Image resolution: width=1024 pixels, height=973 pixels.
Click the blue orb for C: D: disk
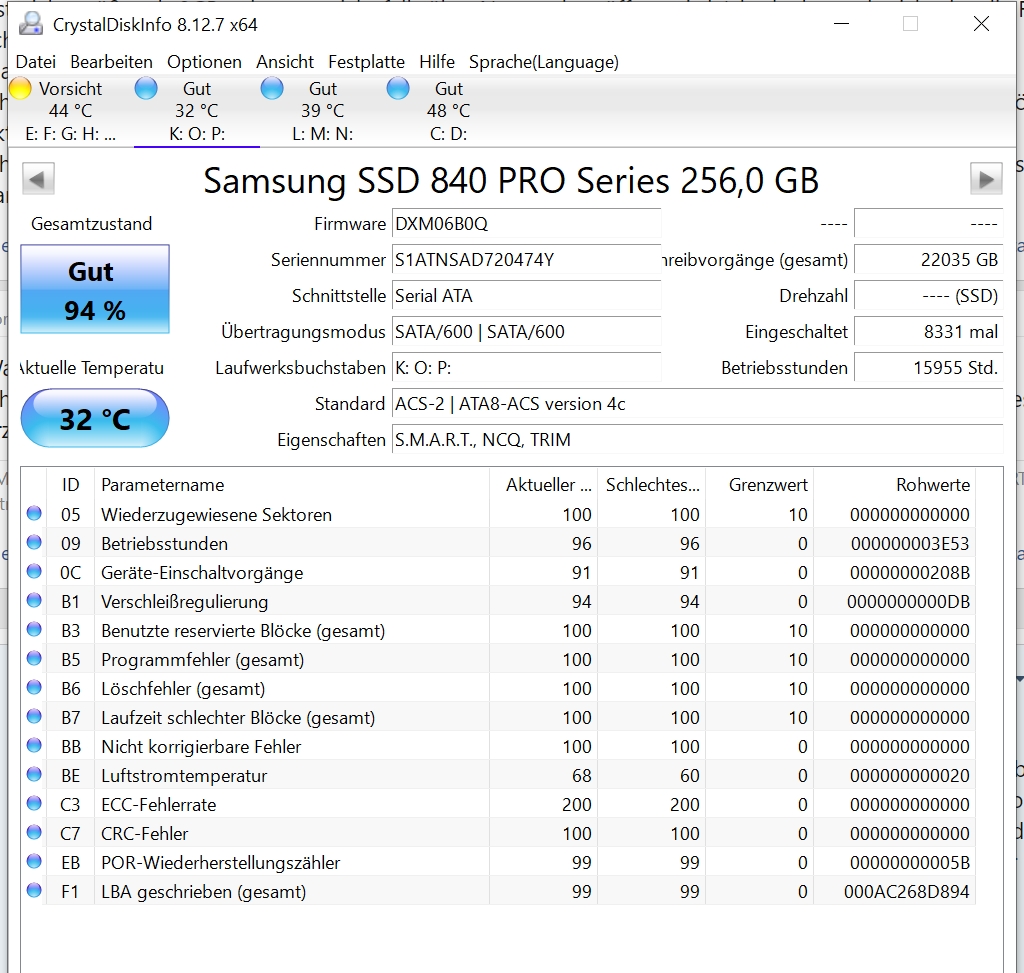coord(398,88)
